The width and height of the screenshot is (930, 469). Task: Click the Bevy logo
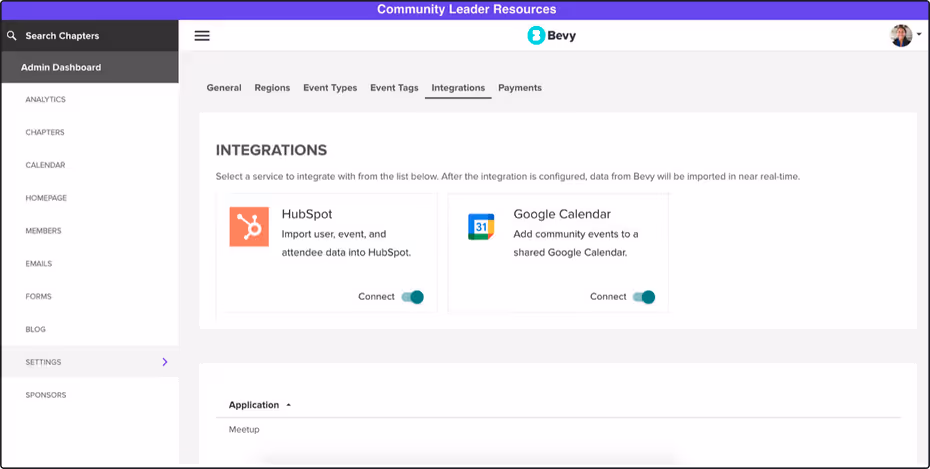(552, 36)
